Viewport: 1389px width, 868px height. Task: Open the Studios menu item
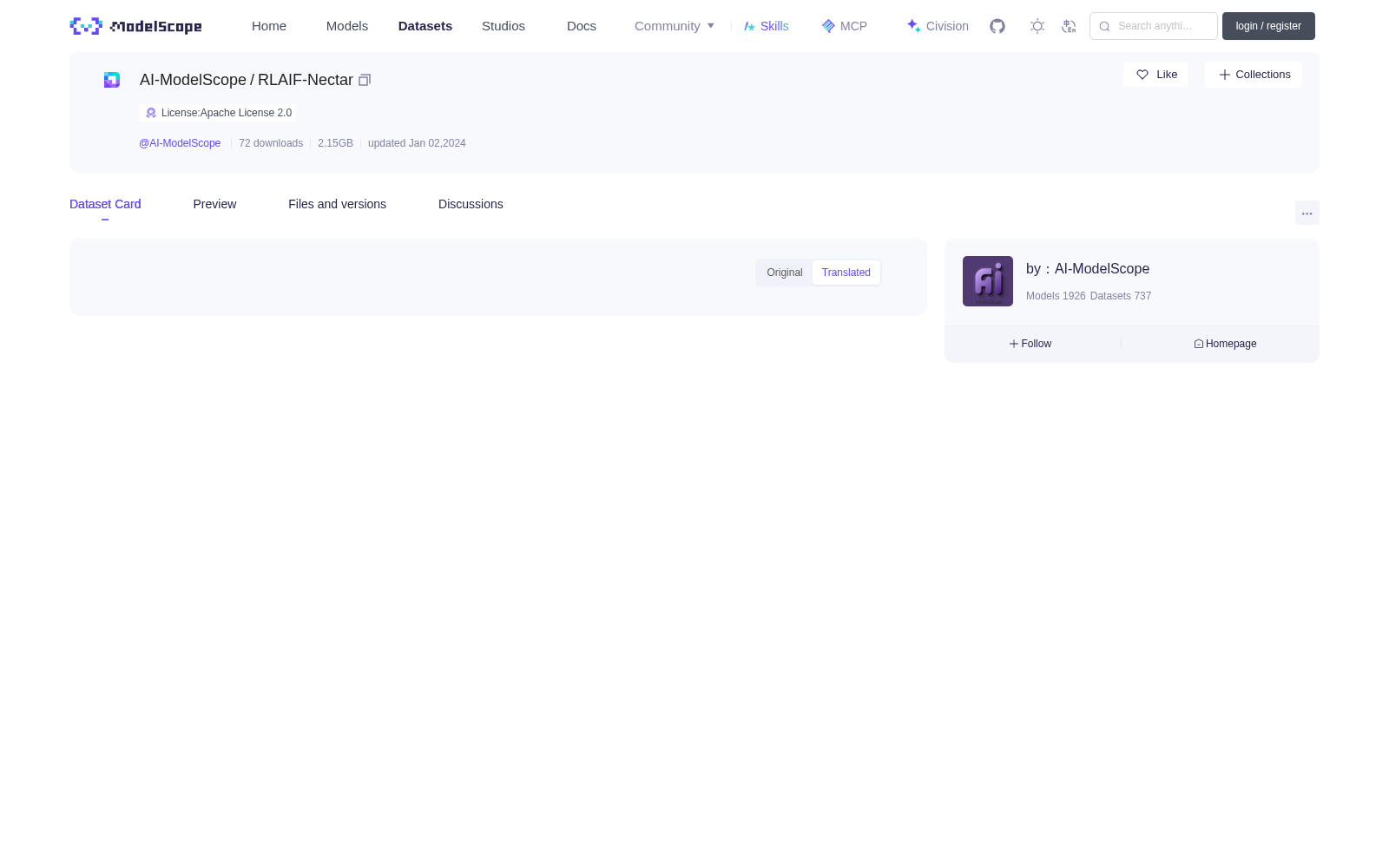504,26
